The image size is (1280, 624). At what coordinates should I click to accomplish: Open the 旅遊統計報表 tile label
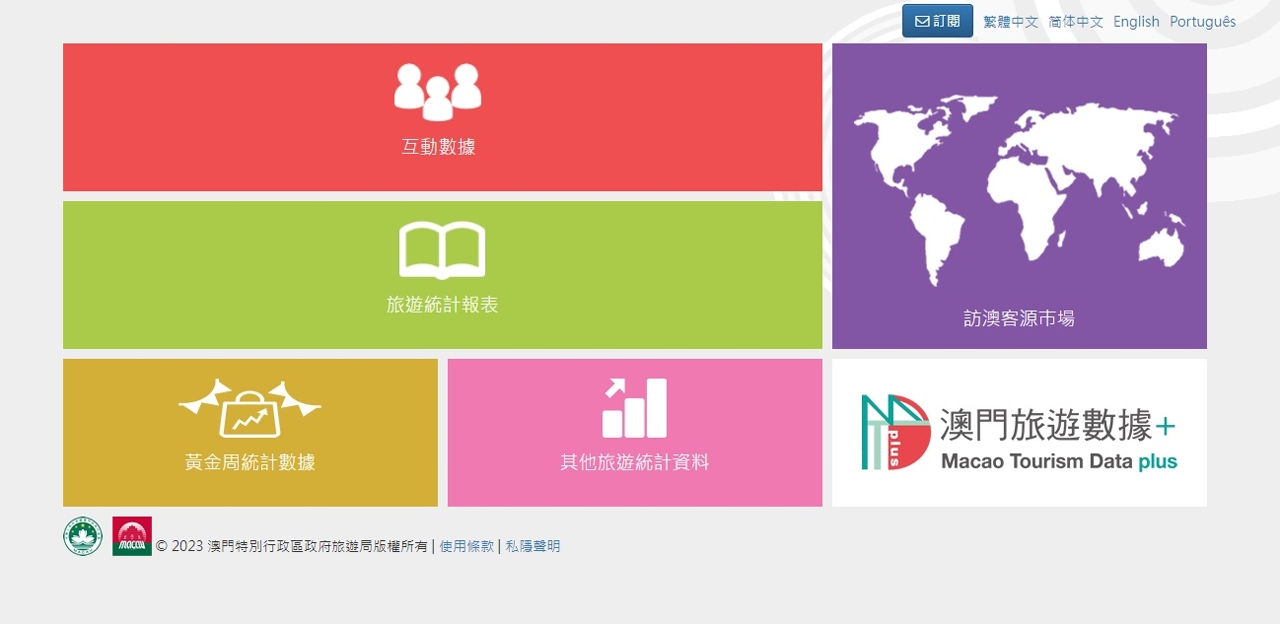click(442, 305)
